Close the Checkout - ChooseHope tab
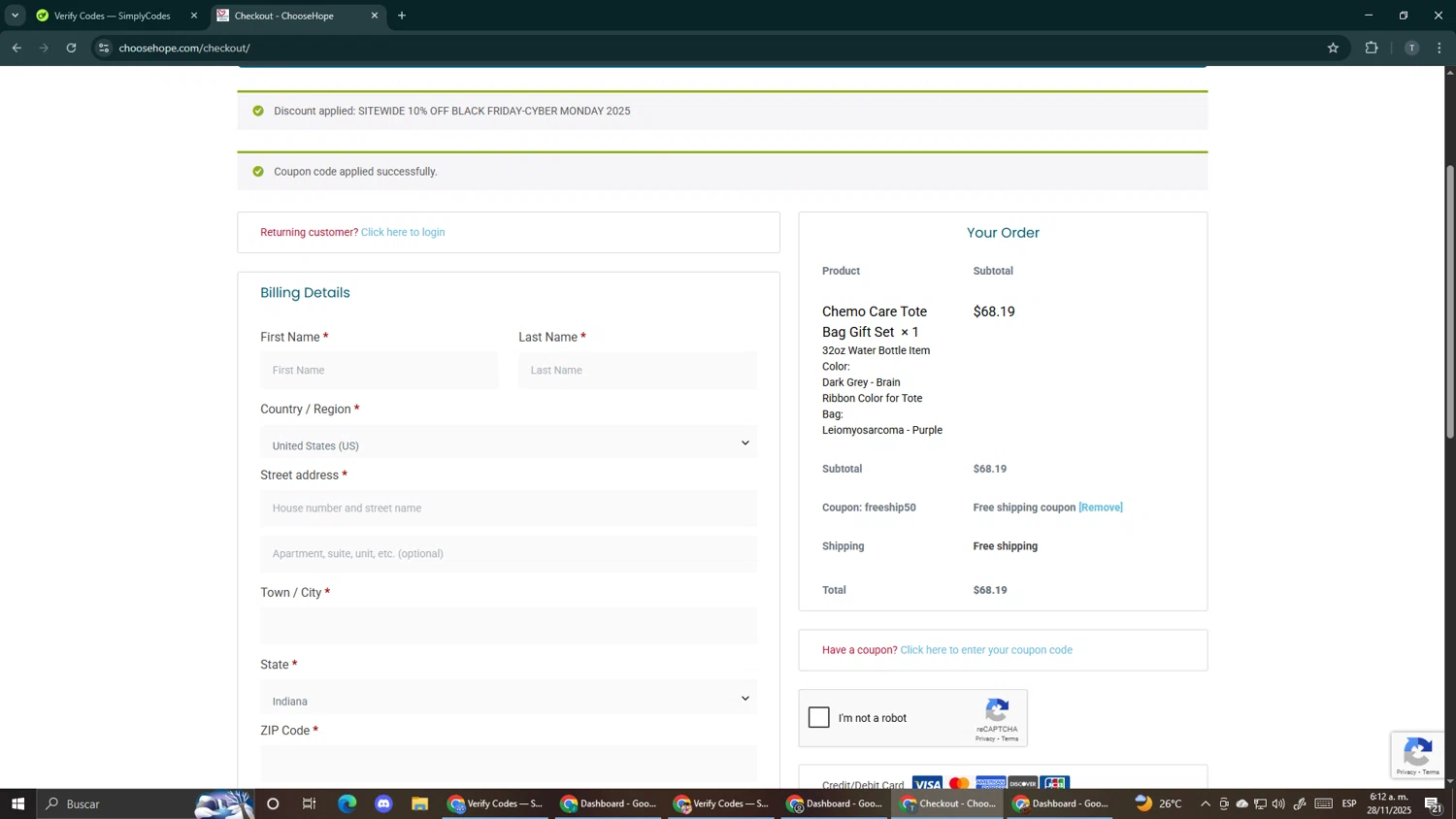 coord(375,16)
